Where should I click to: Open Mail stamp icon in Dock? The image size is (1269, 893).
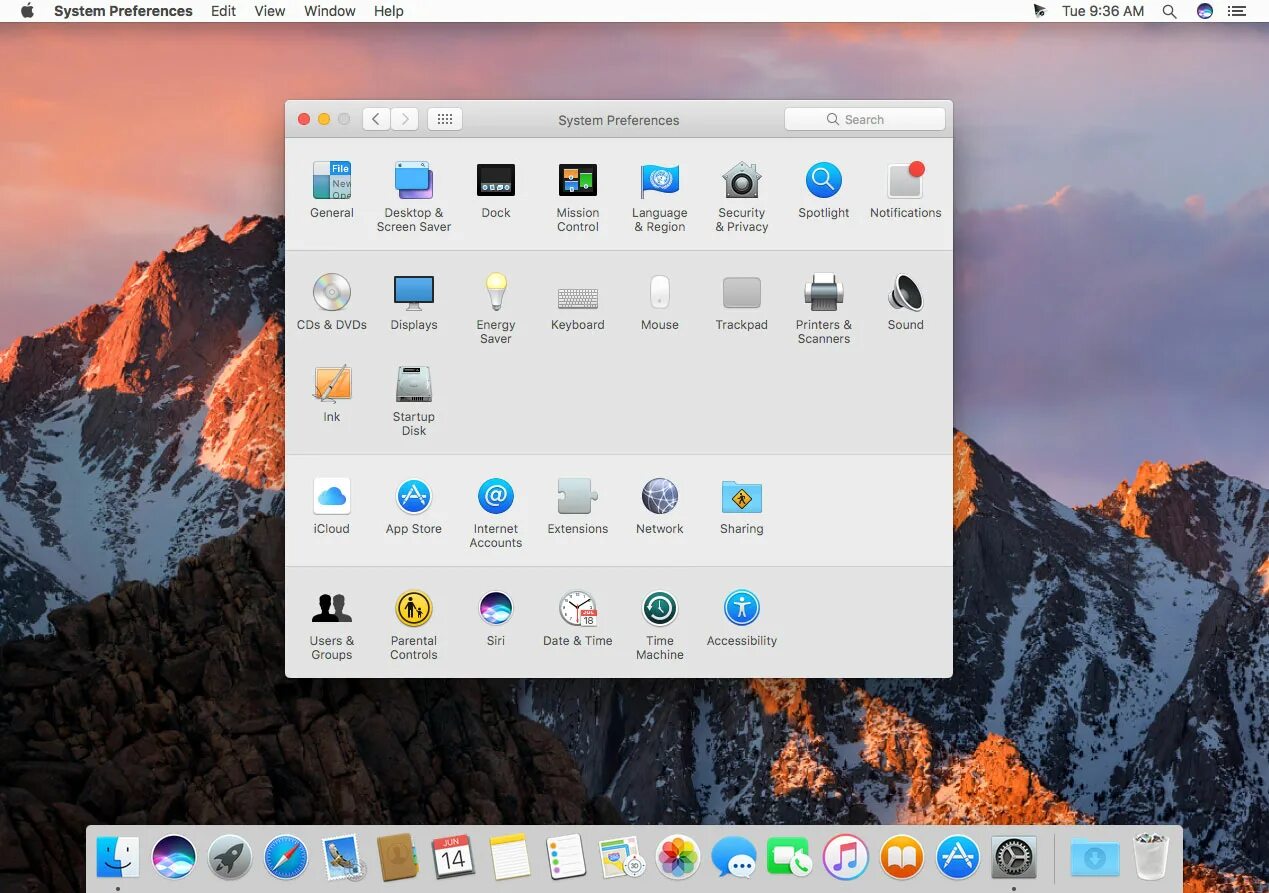point(342,857)
